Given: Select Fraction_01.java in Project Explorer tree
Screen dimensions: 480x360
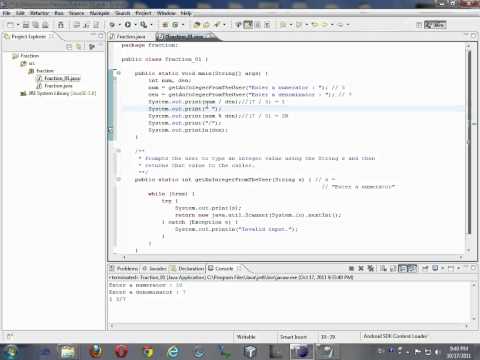Looking at the screenshot, I should click(x=59, y=78).
